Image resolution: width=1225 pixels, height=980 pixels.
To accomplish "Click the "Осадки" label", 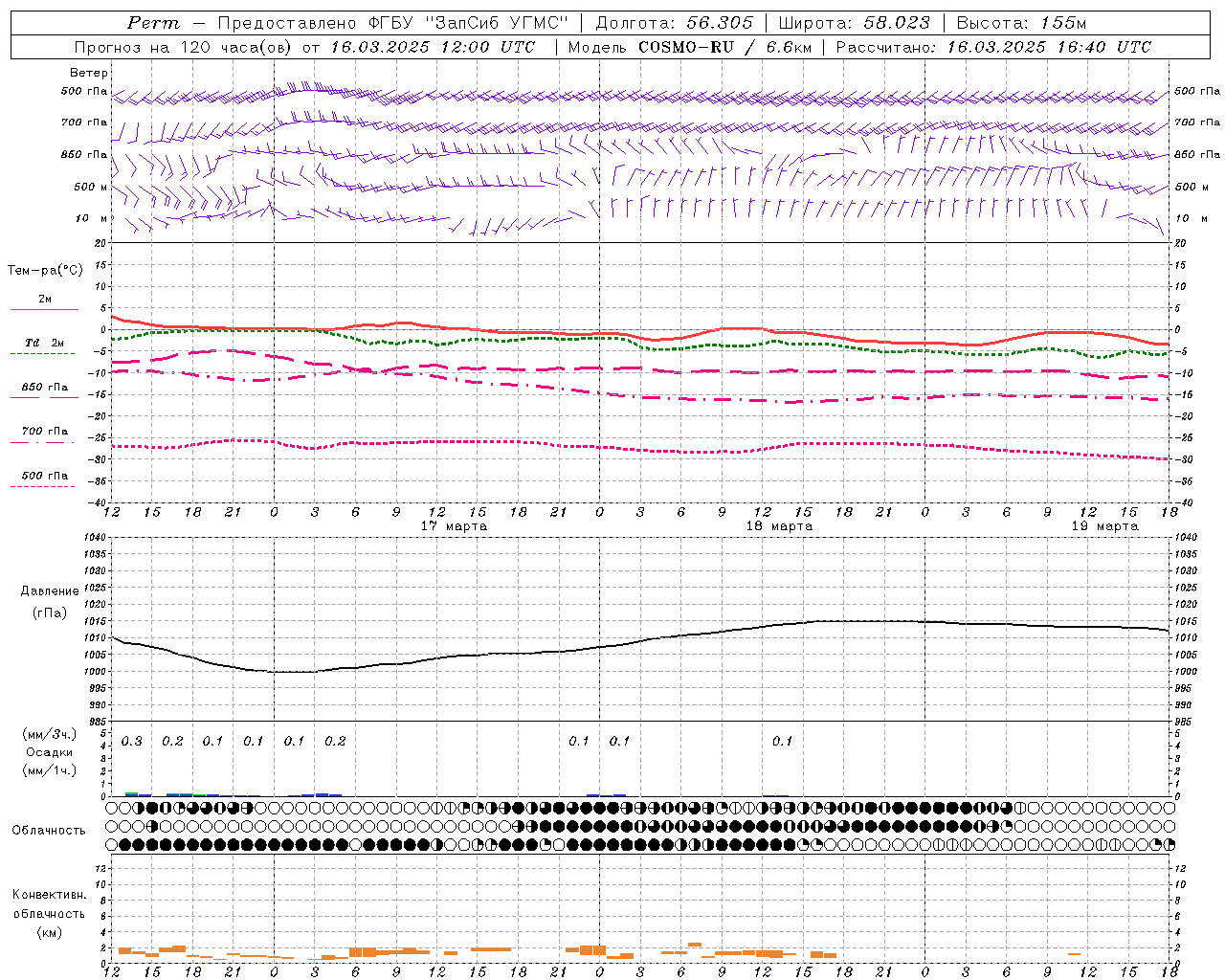I will tap(50, 752).
